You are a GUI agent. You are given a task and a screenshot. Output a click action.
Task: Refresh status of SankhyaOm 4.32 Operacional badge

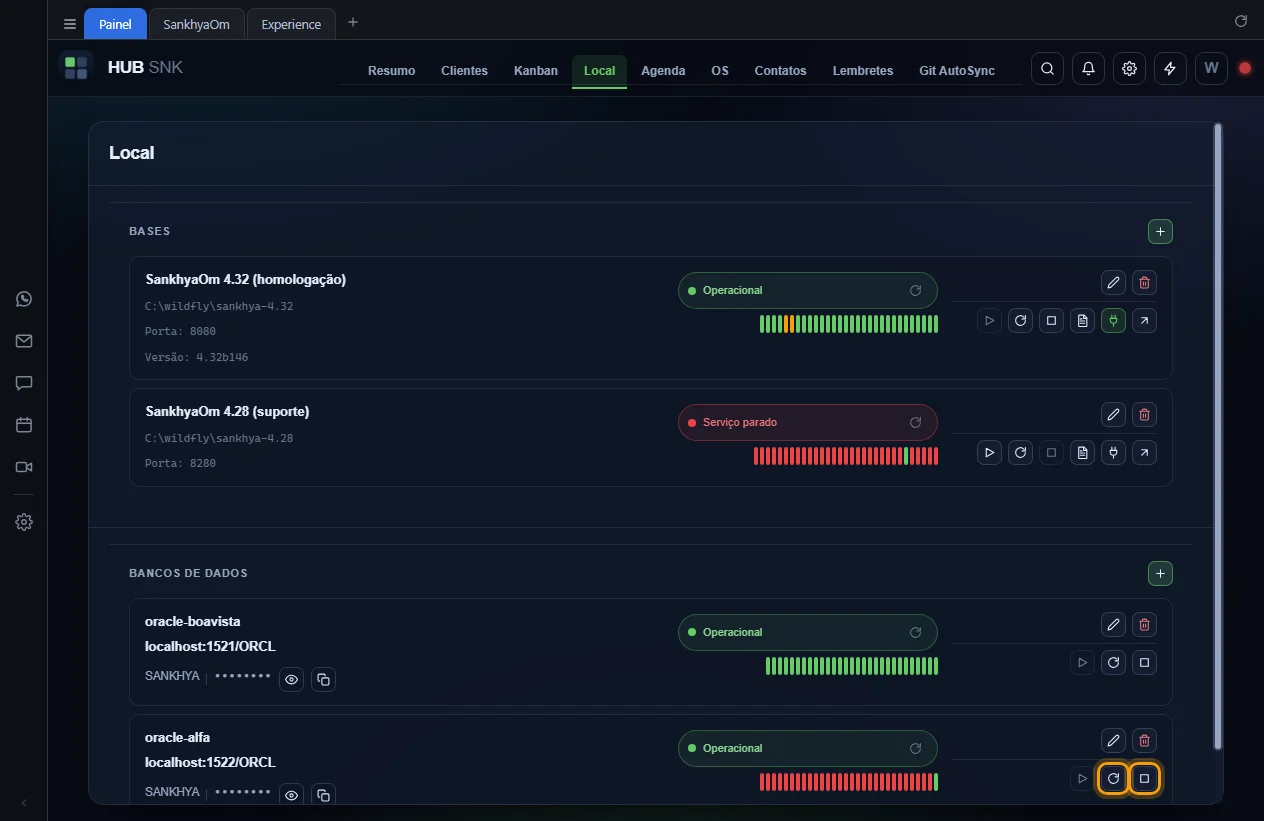915,290
